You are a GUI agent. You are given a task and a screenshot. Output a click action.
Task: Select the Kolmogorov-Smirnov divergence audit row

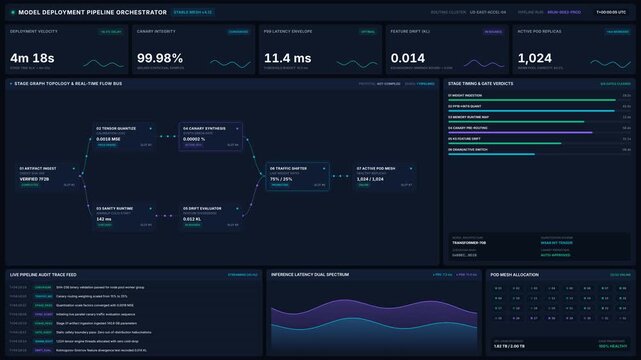[x=133, y=350]
